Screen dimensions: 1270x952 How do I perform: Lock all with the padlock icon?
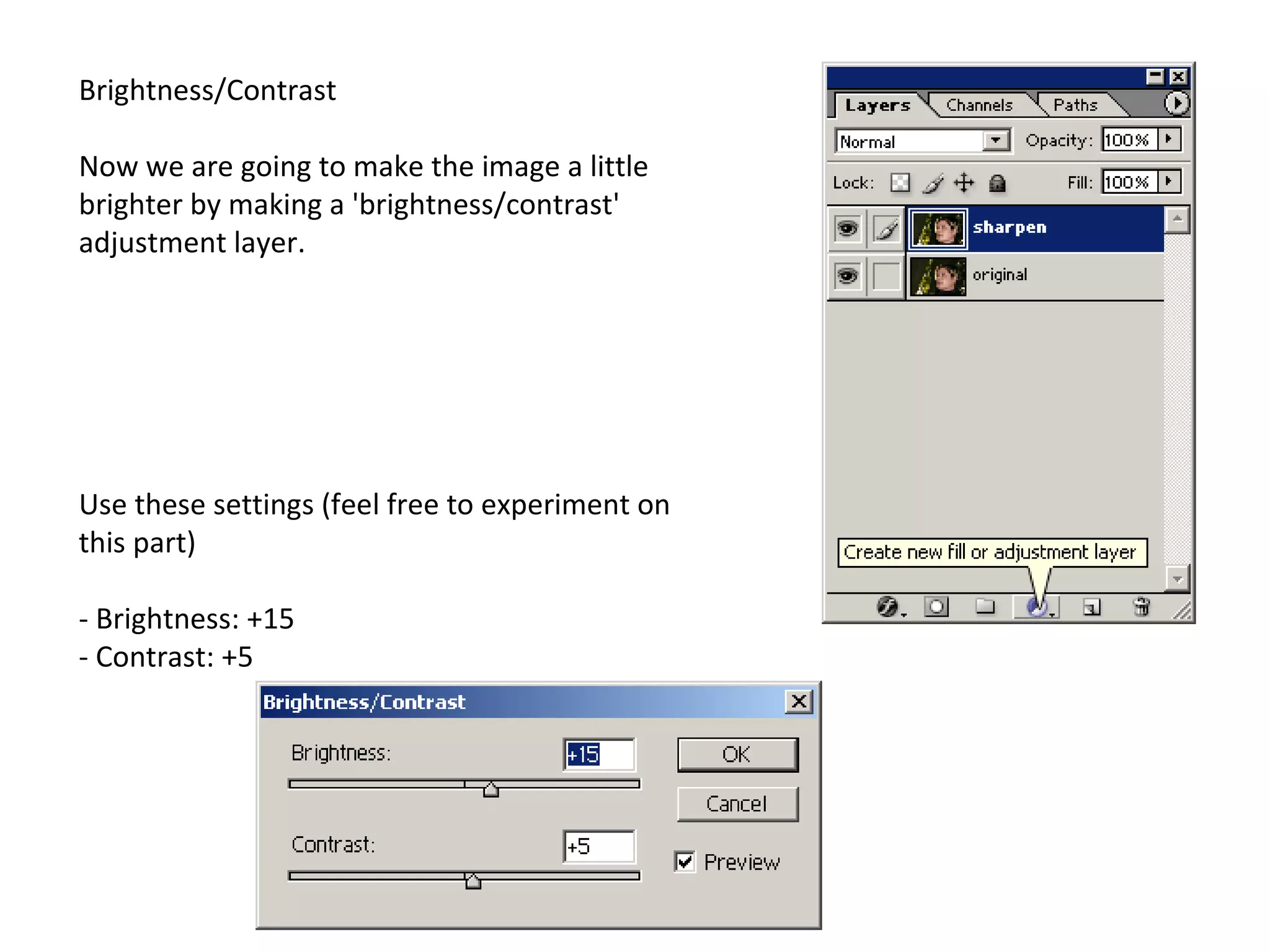point(997,183)
